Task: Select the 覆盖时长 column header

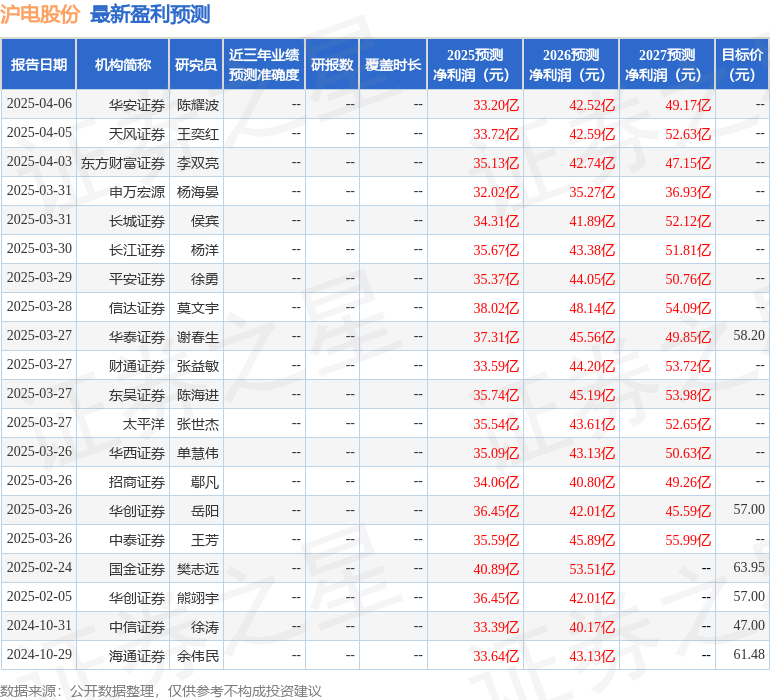Action: [393, 64]
